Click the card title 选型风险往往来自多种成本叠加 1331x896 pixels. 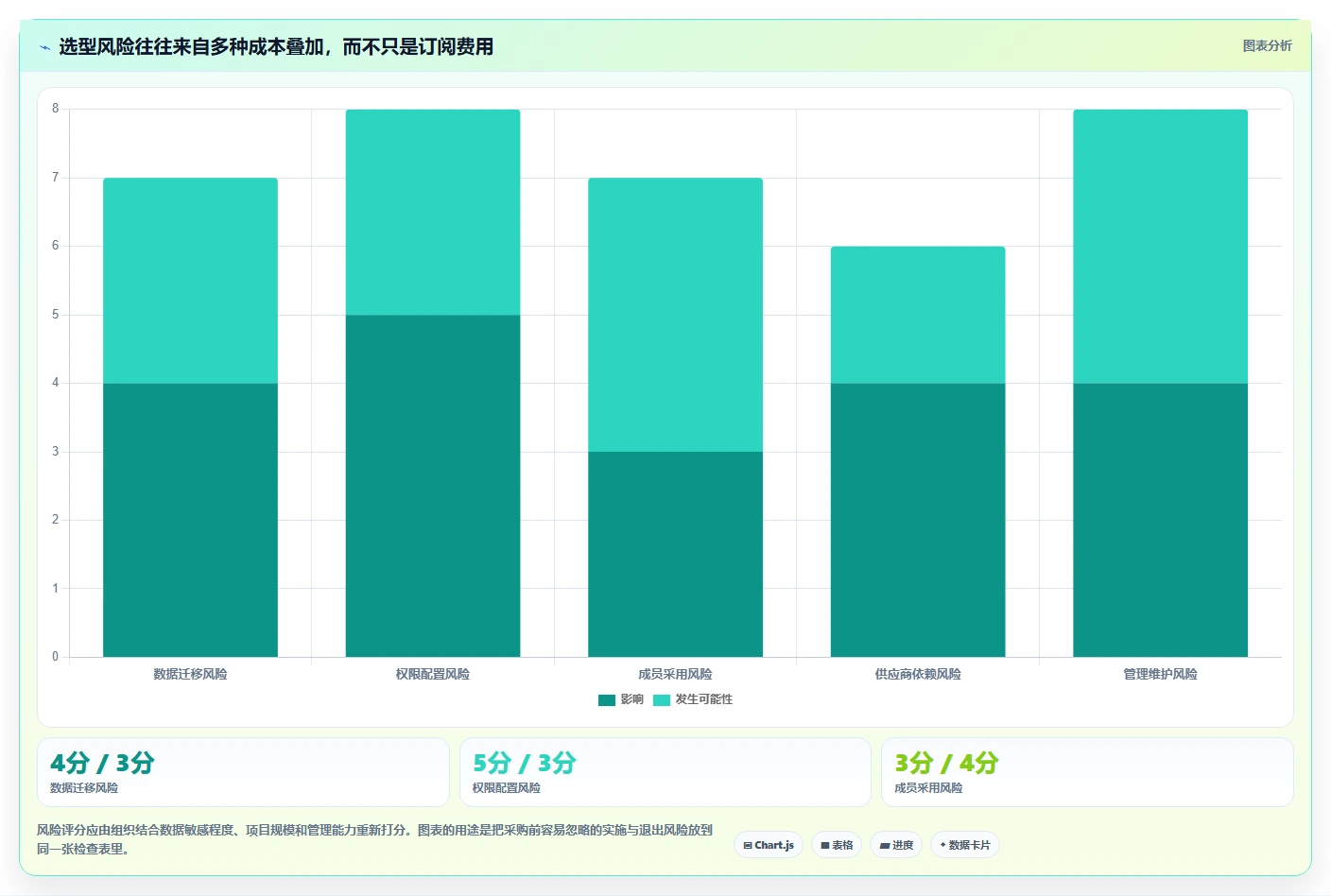[276, 46]
